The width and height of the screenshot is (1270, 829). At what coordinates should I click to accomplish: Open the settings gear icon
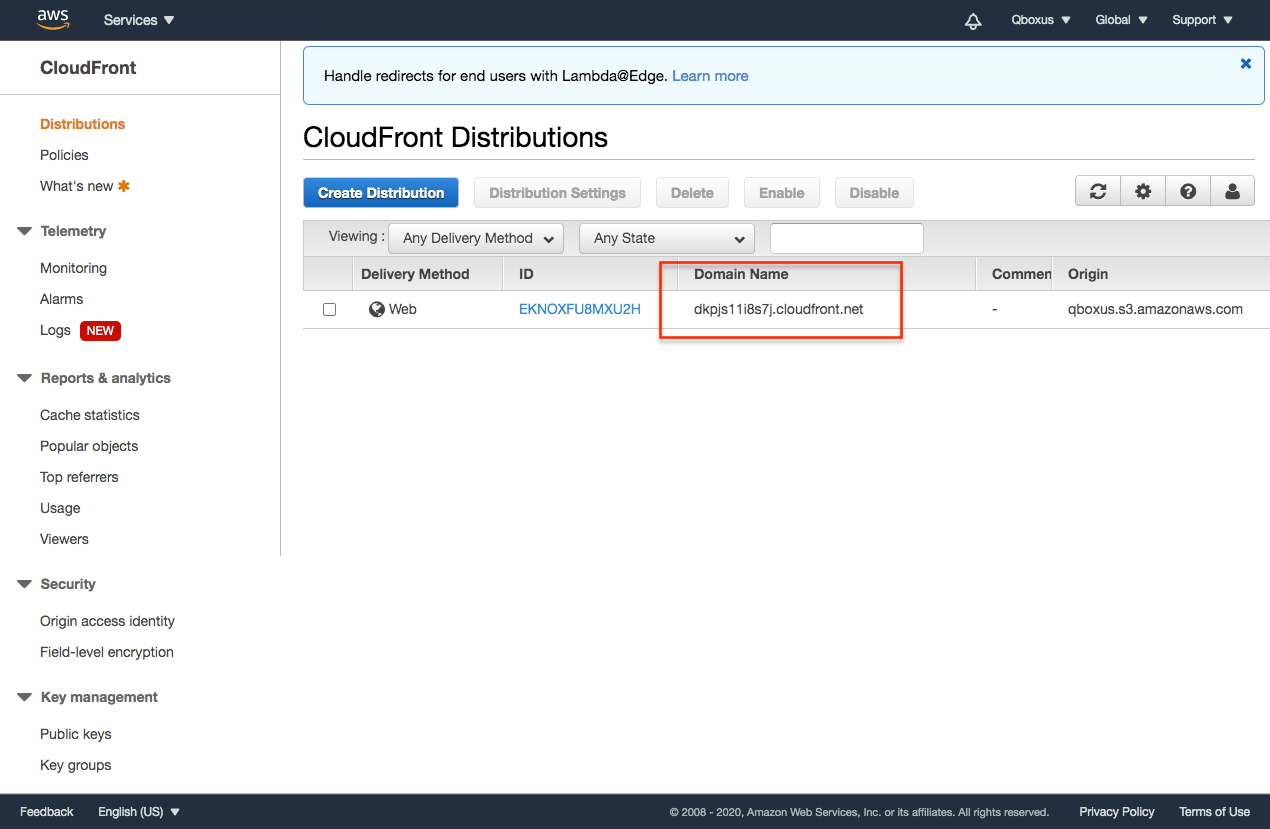[1143, 192]
